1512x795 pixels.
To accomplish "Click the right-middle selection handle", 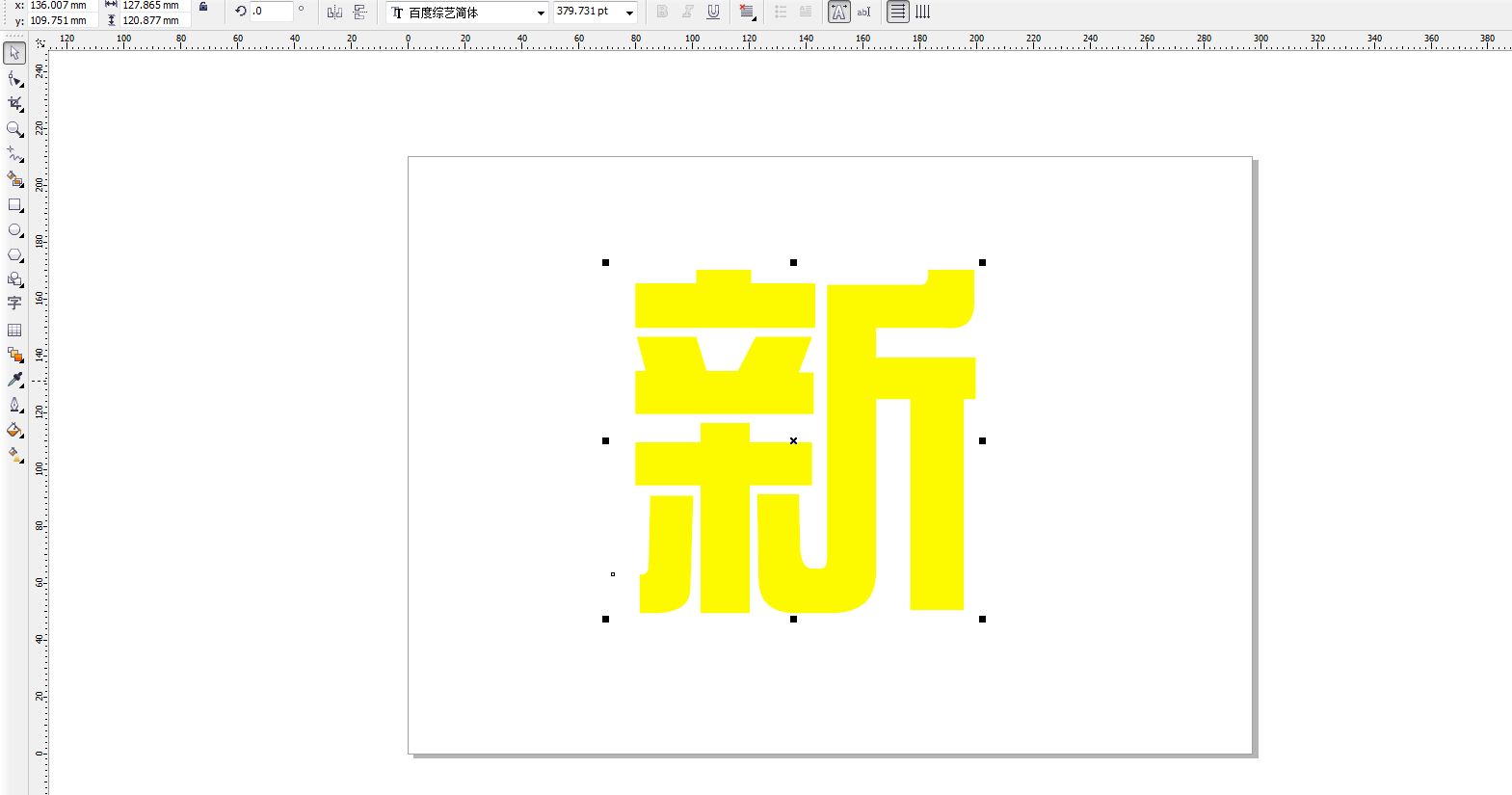I will (x=982, y=440).
